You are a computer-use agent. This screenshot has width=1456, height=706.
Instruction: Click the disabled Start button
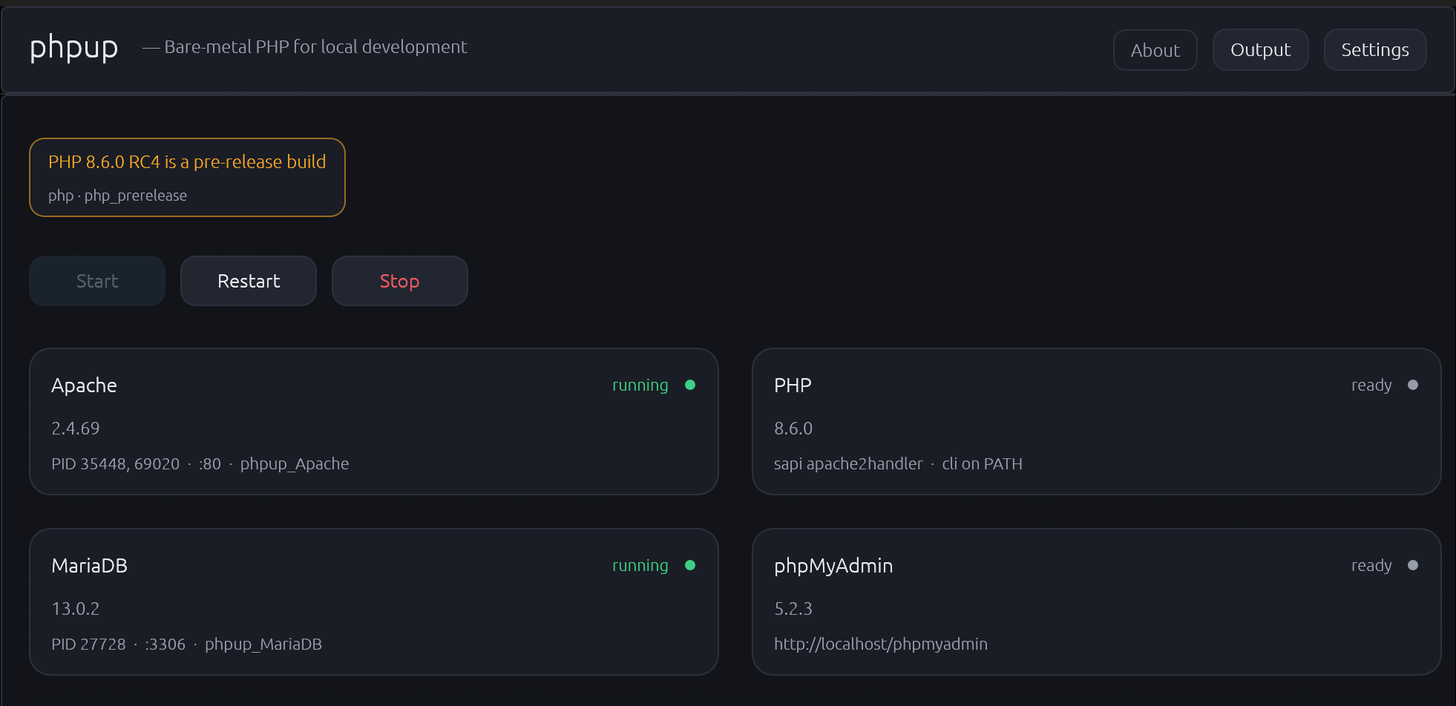coord(97,281)
